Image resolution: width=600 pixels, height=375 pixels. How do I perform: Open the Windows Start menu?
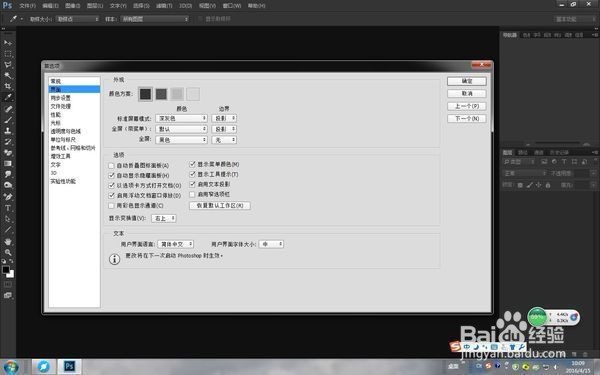[x=11, y=367]
